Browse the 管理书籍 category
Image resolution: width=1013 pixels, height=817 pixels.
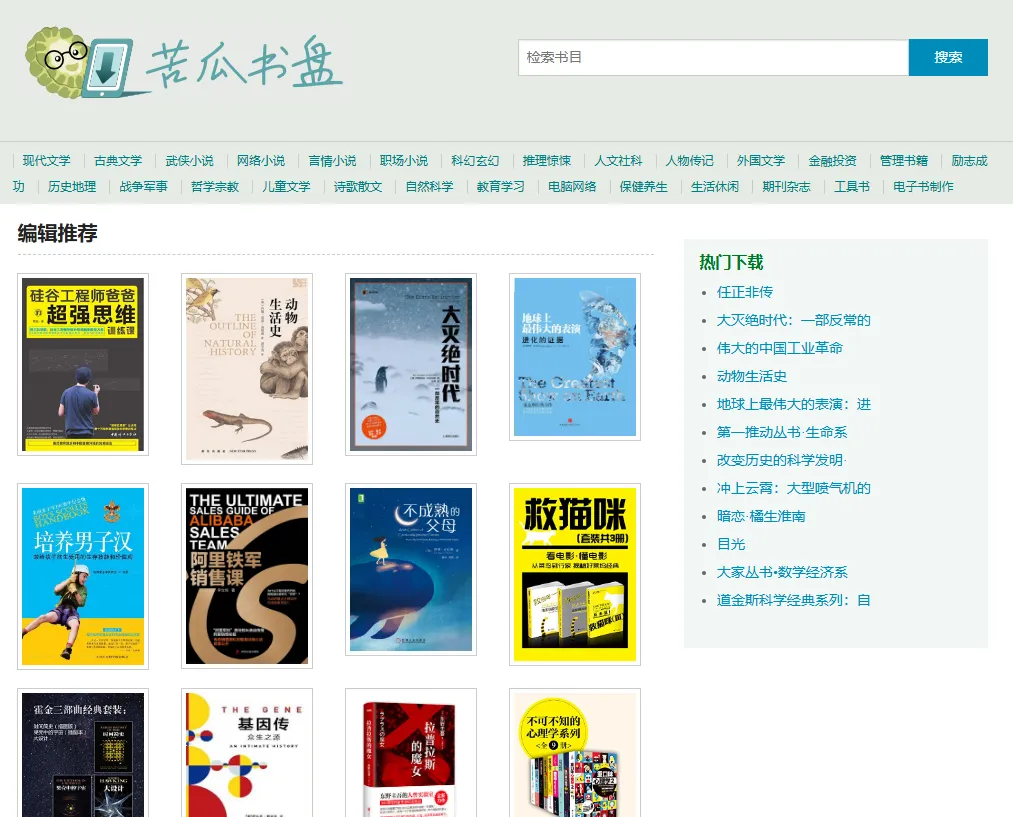[904, 161]
